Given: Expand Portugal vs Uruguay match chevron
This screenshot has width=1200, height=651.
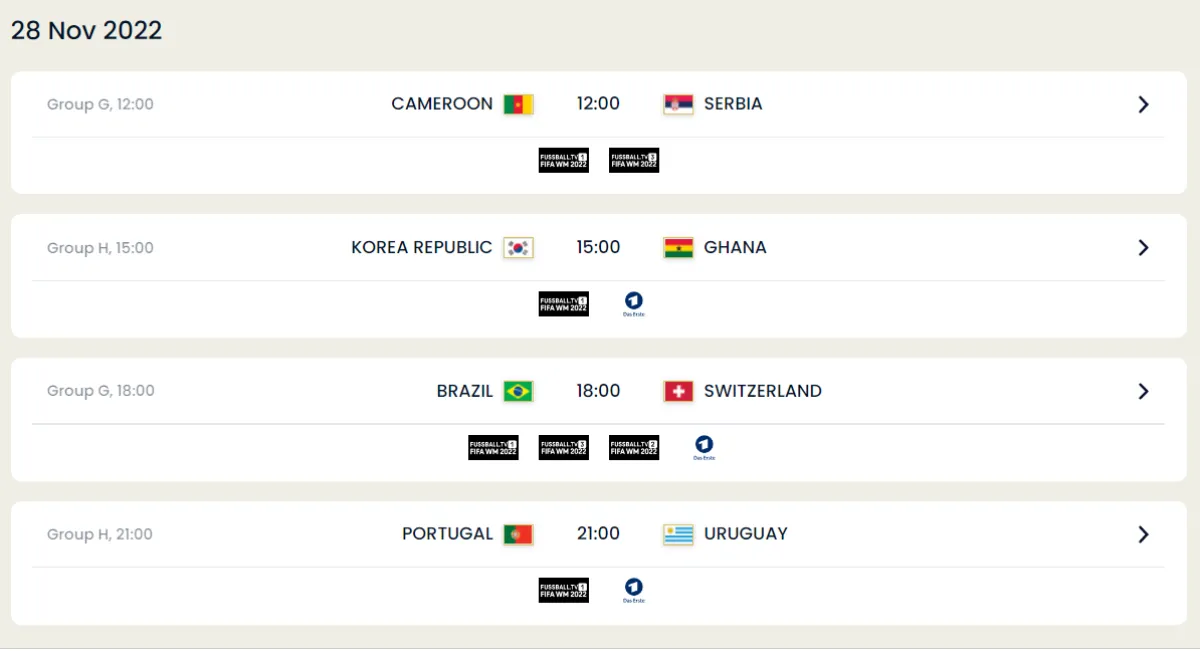Looking at the screenshot, I should click(1143, 534).
